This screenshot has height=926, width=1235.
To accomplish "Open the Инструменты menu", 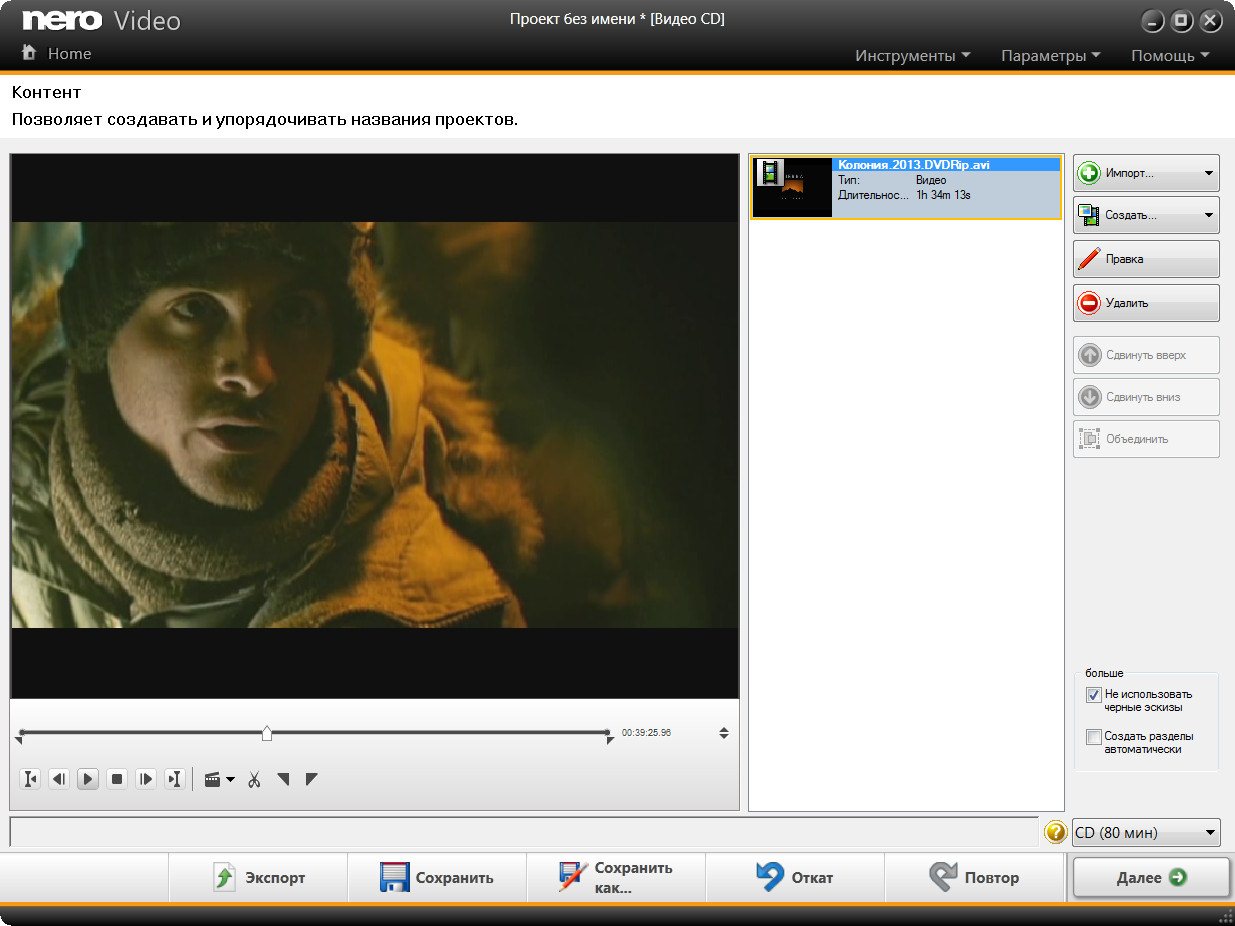I will [x=912, y=56].
